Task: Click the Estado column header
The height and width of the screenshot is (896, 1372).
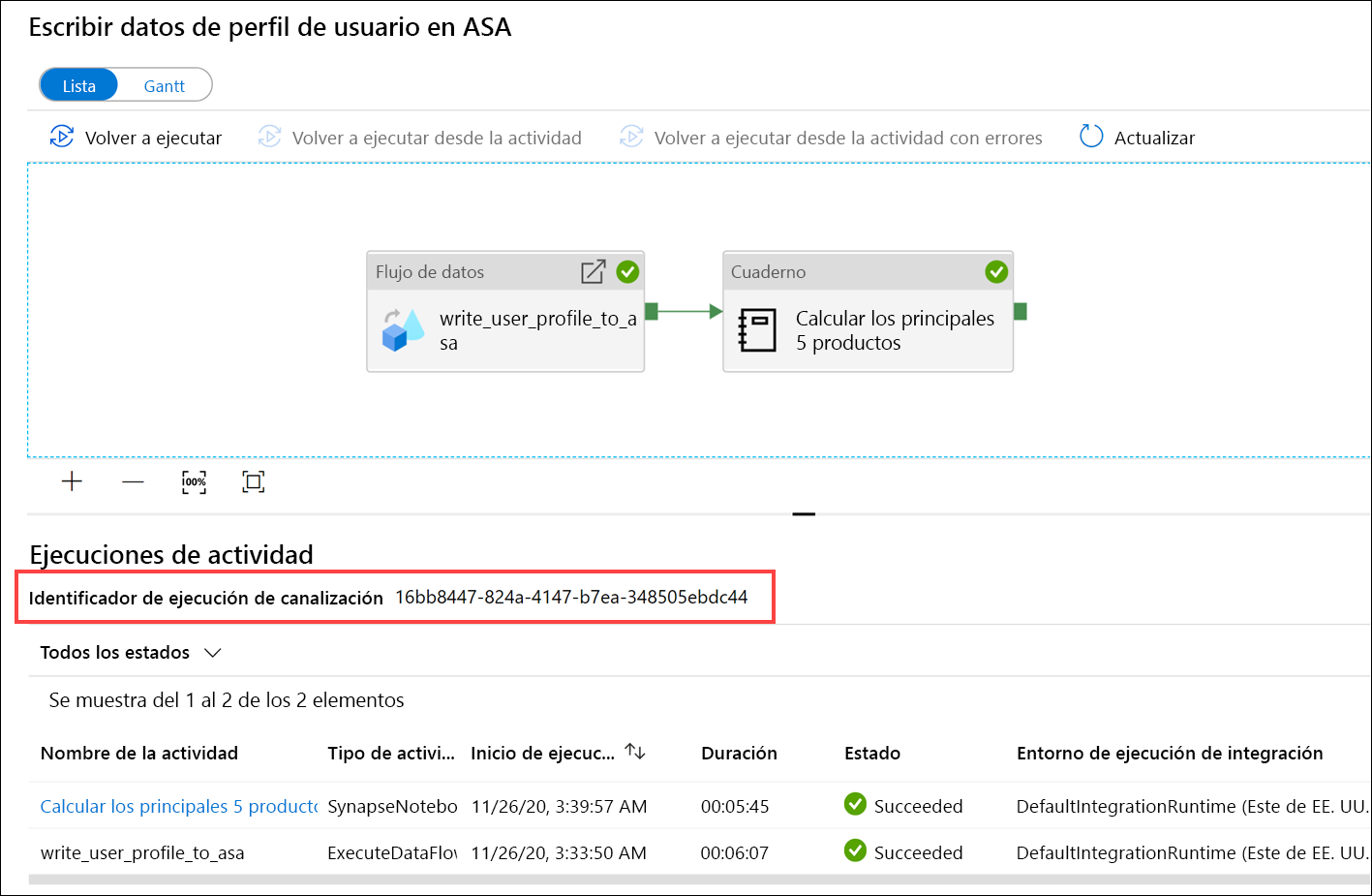Action: click(x=872, y=753)
